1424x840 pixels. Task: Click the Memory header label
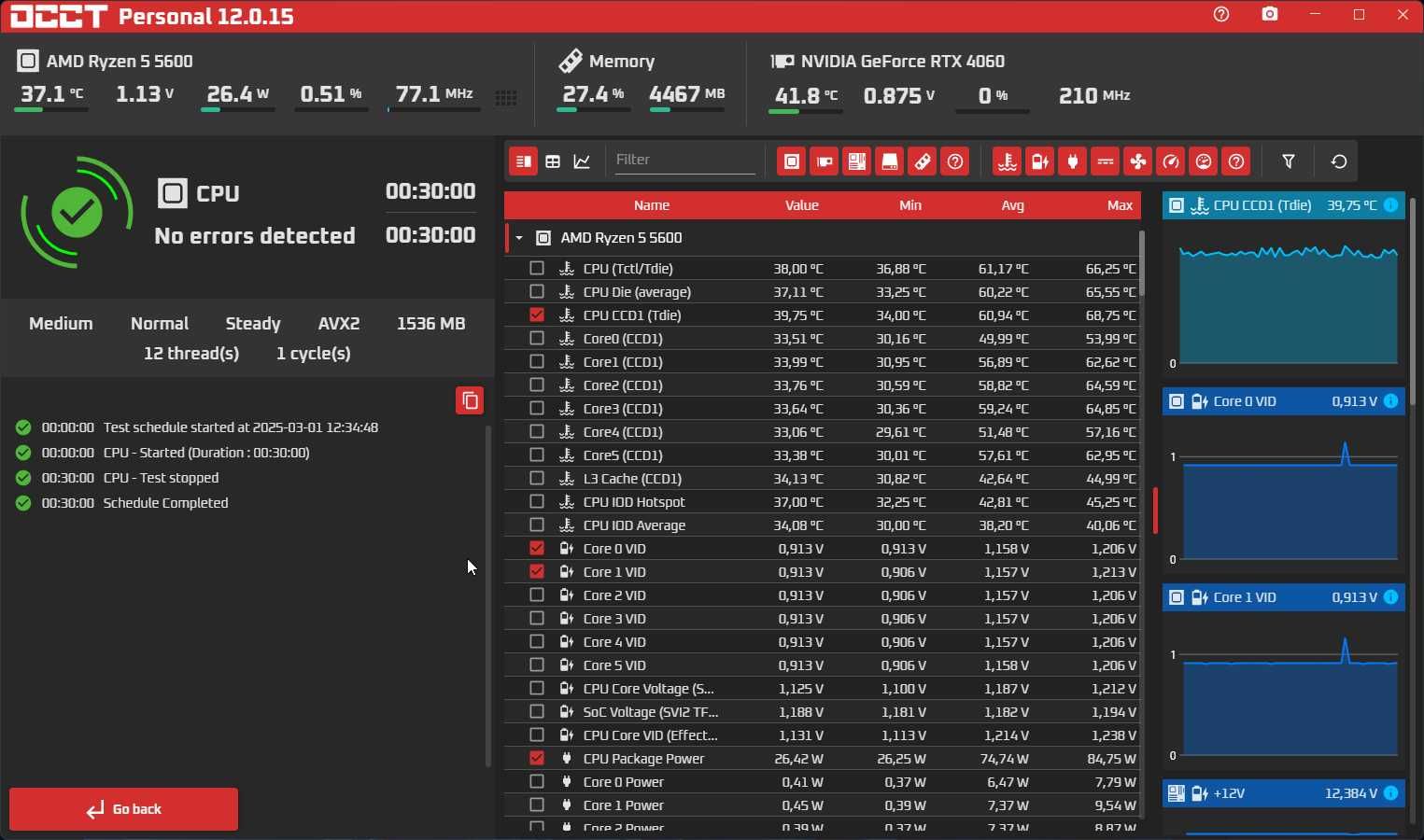click(622, 62)
